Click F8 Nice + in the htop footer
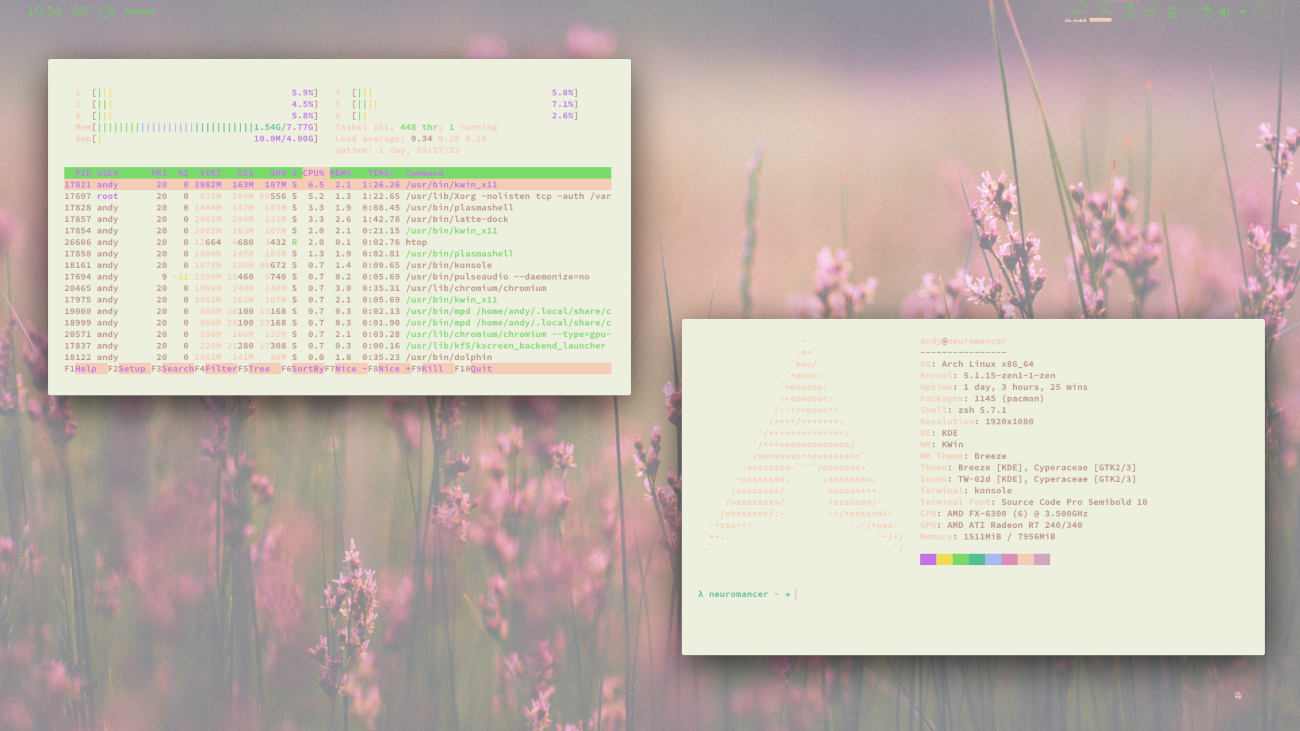This screenshot has height=731, width=1300. point(391,369)
